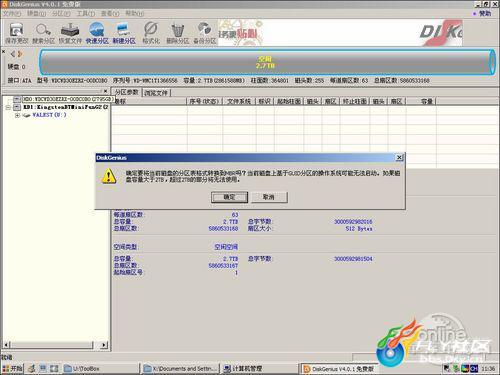The height and width of the screenshot is (375, 500).
Task: Switch to 计算机管理 taskbar window
Action: 259,369
